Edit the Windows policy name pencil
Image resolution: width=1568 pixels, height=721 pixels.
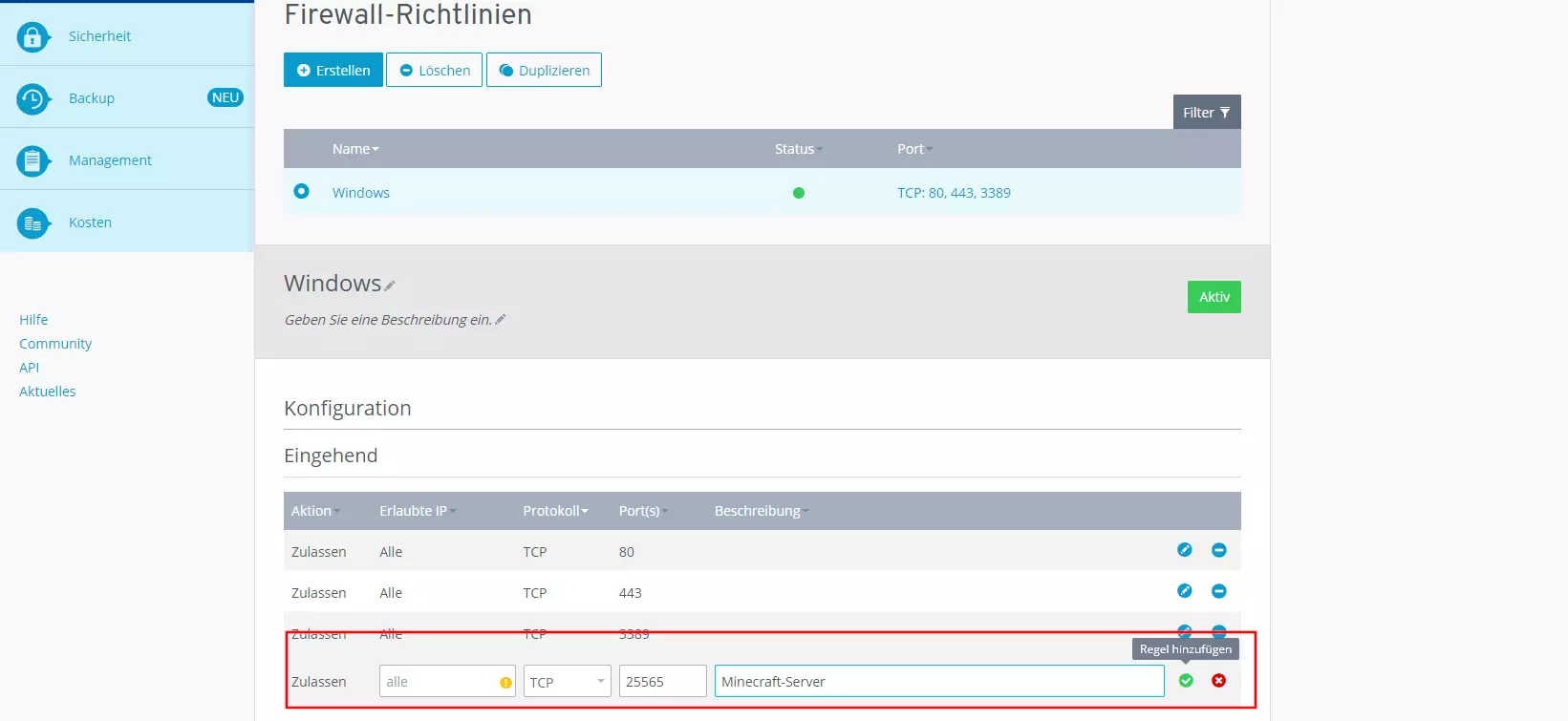tap(390, 286)
